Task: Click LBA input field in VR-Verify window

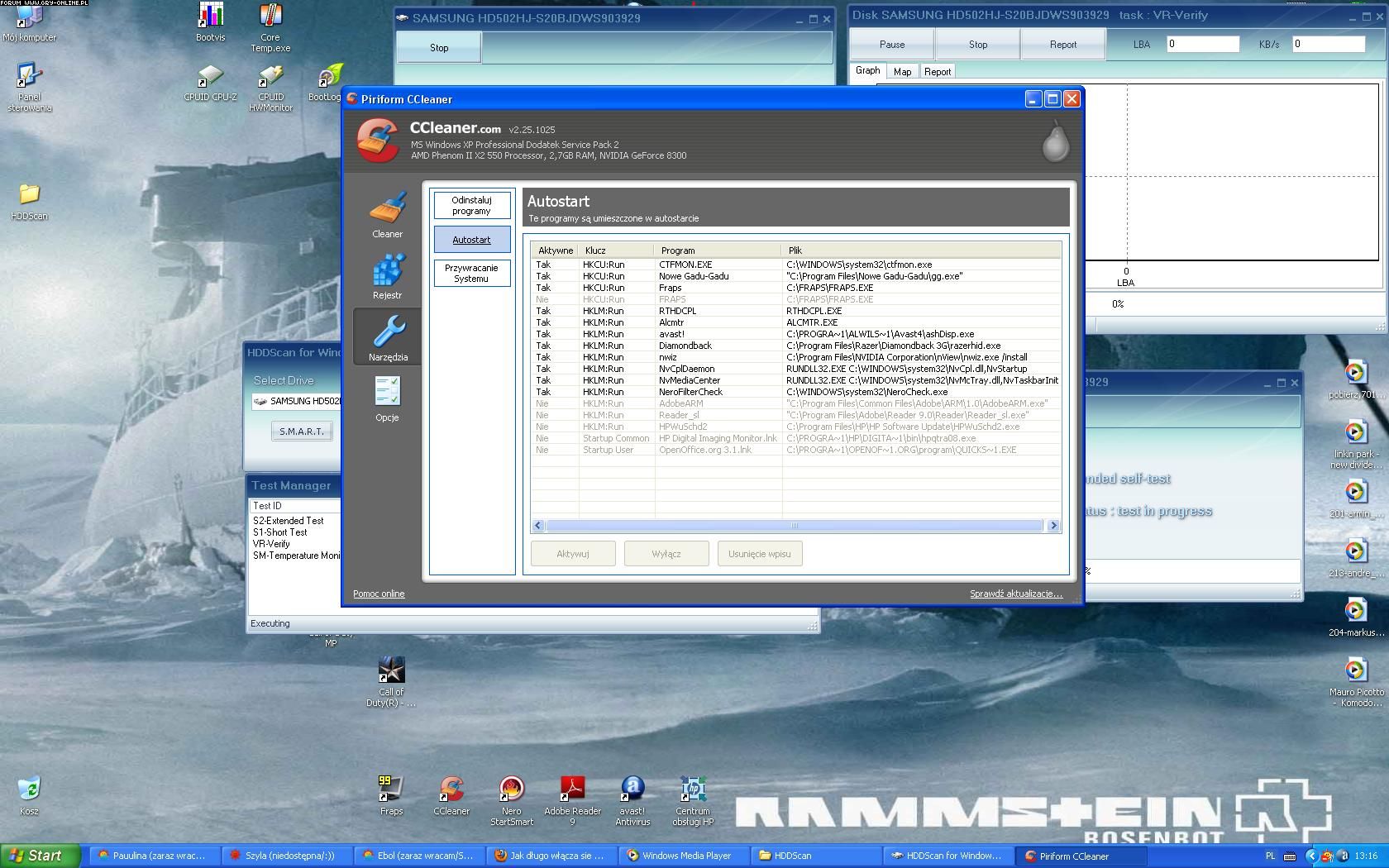Action: 1203,45
